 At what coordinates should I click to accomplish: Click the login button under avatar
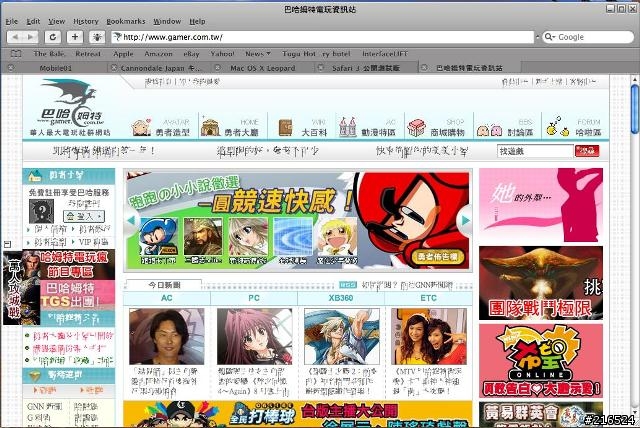[x=84, y=216]
